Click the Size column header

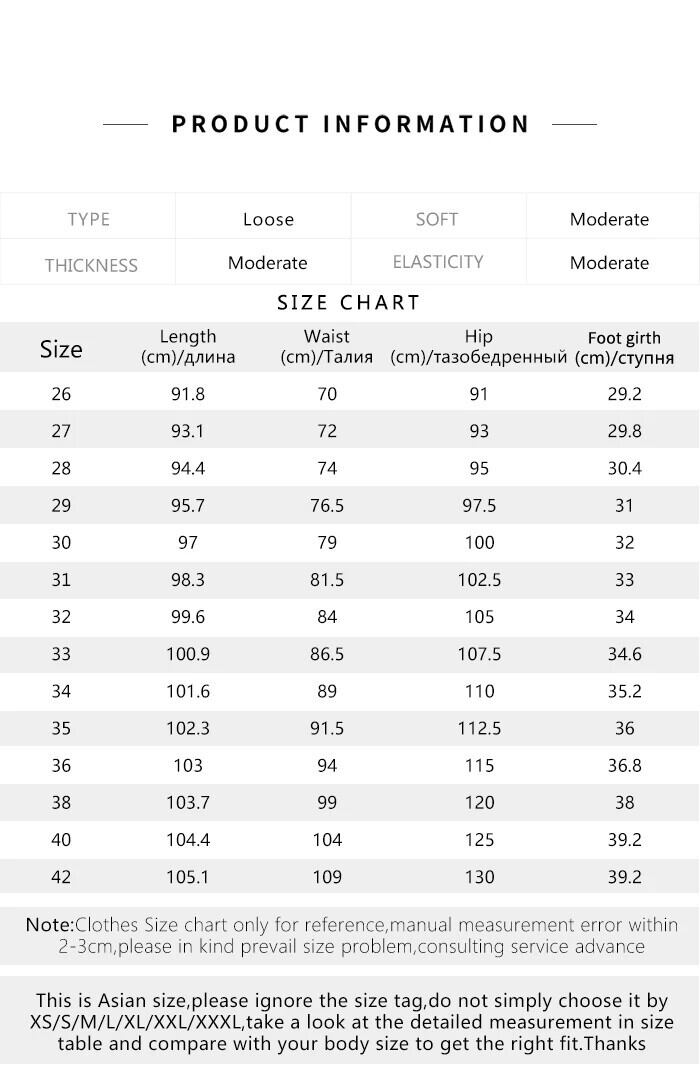[61, 349]
